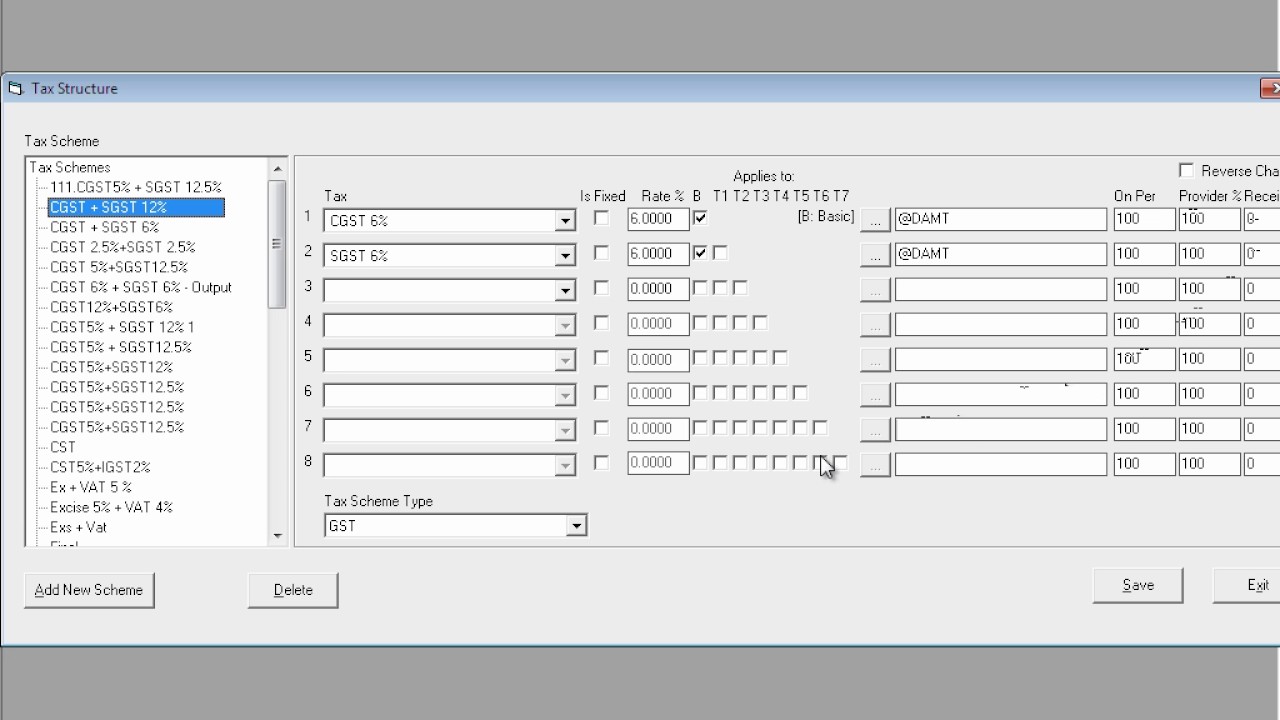The image size is (1280, 720).
Task: Select CST5%+IGST2% scheme
Action: [100, 467]
